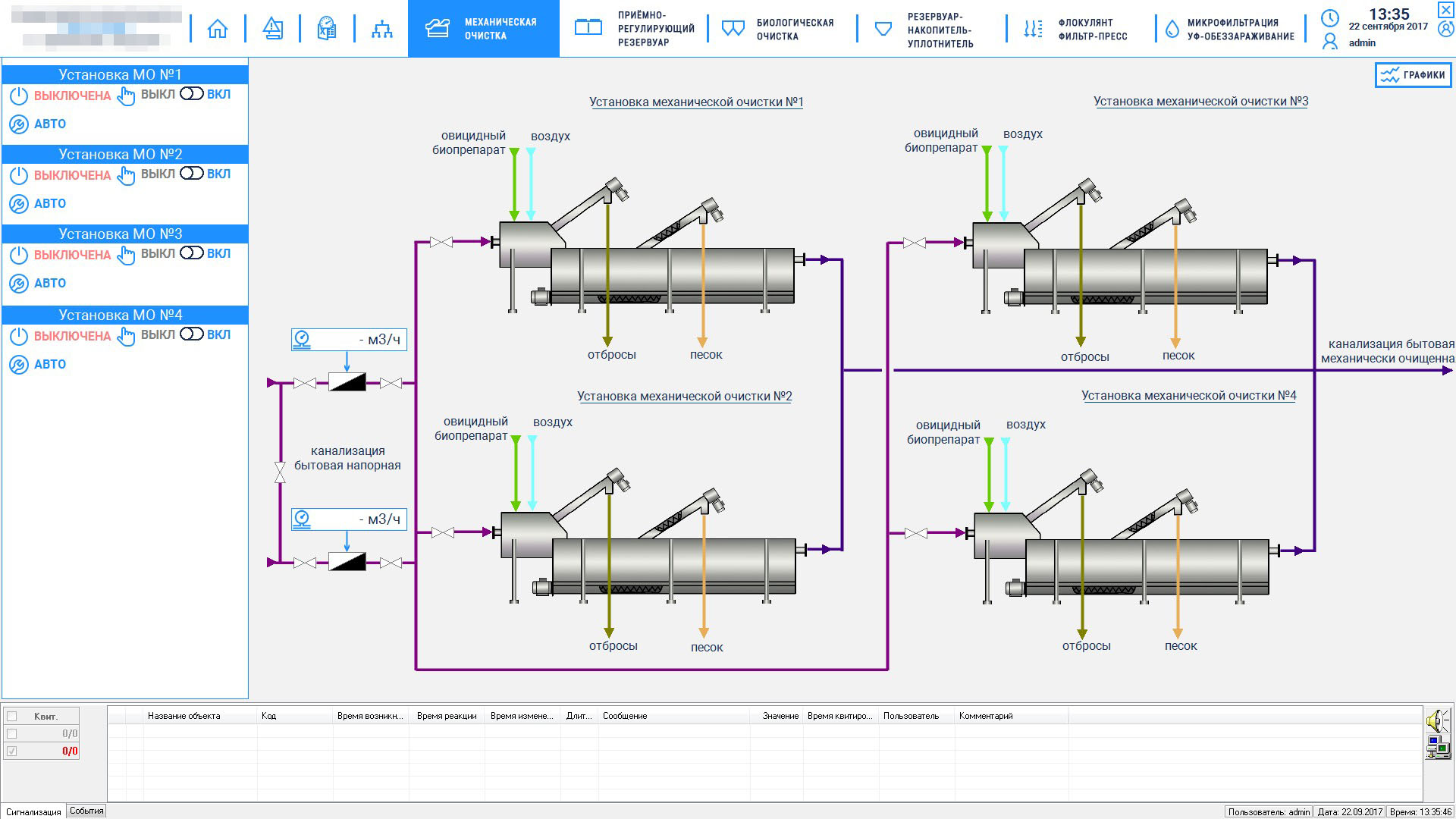Screen dimensions: 1456x819
Task: Open the alarm warning triangle icon
Action: coord(273,29)
